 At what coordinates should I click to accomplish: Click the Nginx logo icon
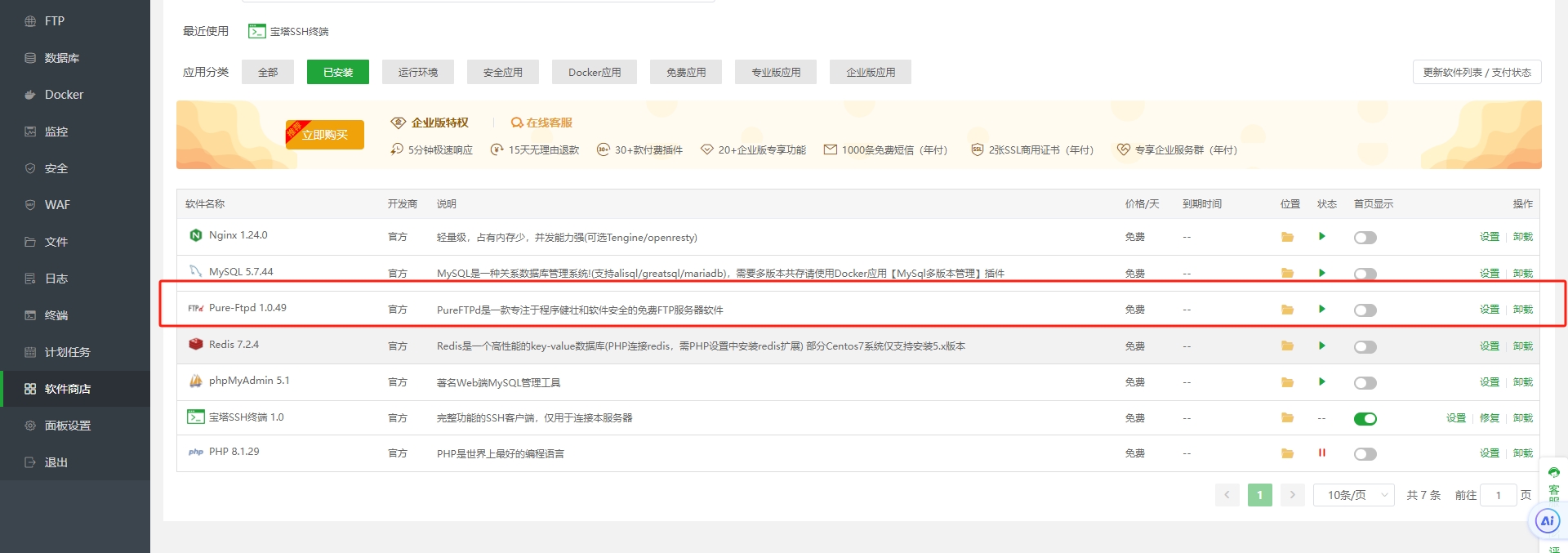point(195,235)
